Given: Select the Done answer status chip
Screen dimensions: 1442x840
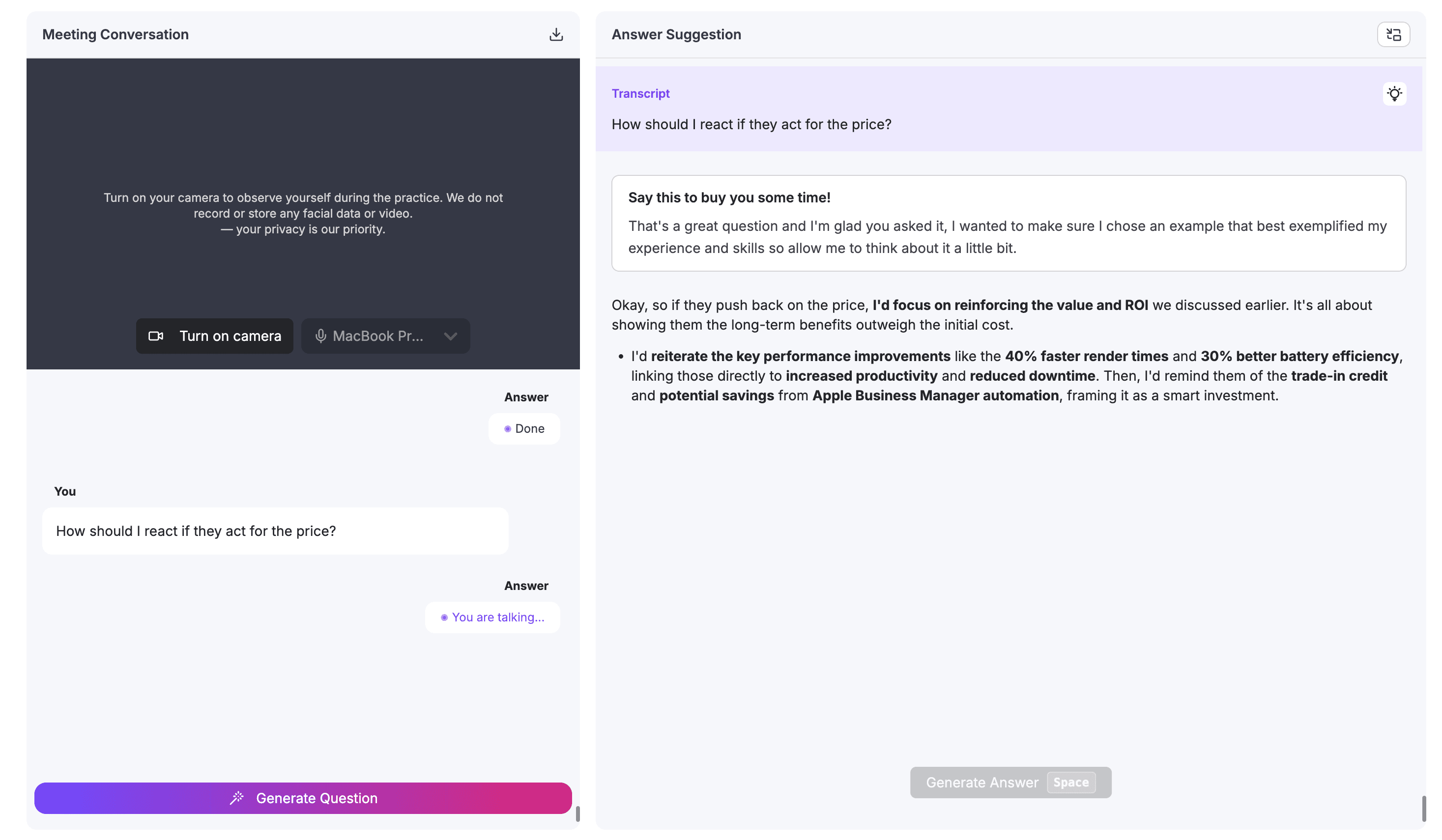Looking at the screenshot, I should pos(523,428).
